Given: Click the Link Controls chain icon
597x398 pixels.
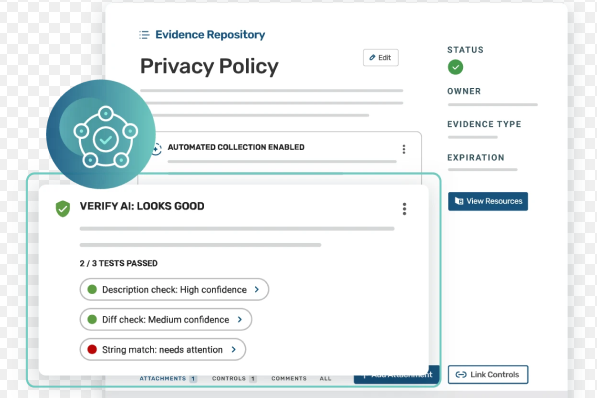Looking at the screenshot, I should [461, 375].
